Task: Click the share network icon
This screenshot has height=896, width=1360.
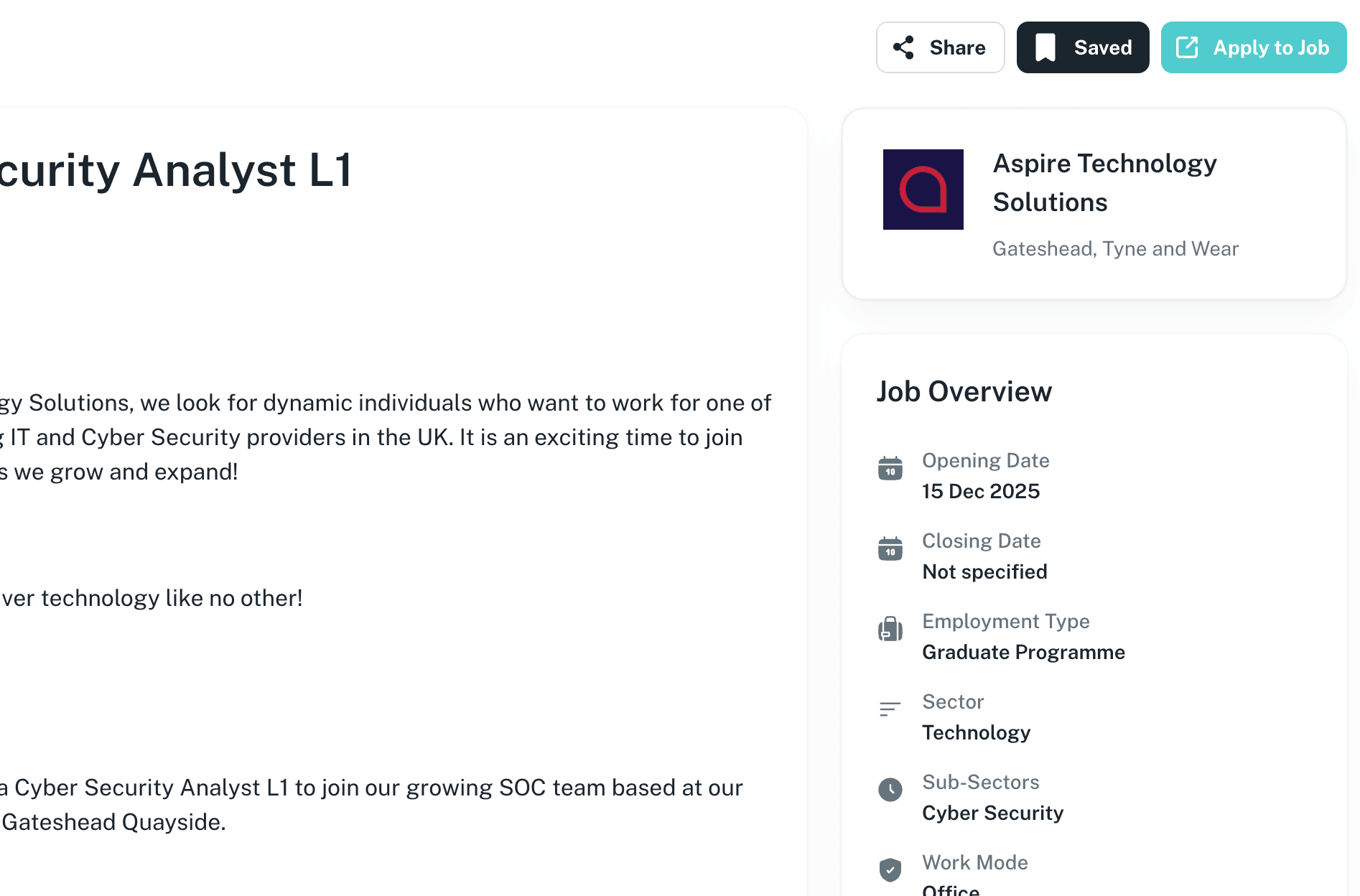Action: pos(903,47)
